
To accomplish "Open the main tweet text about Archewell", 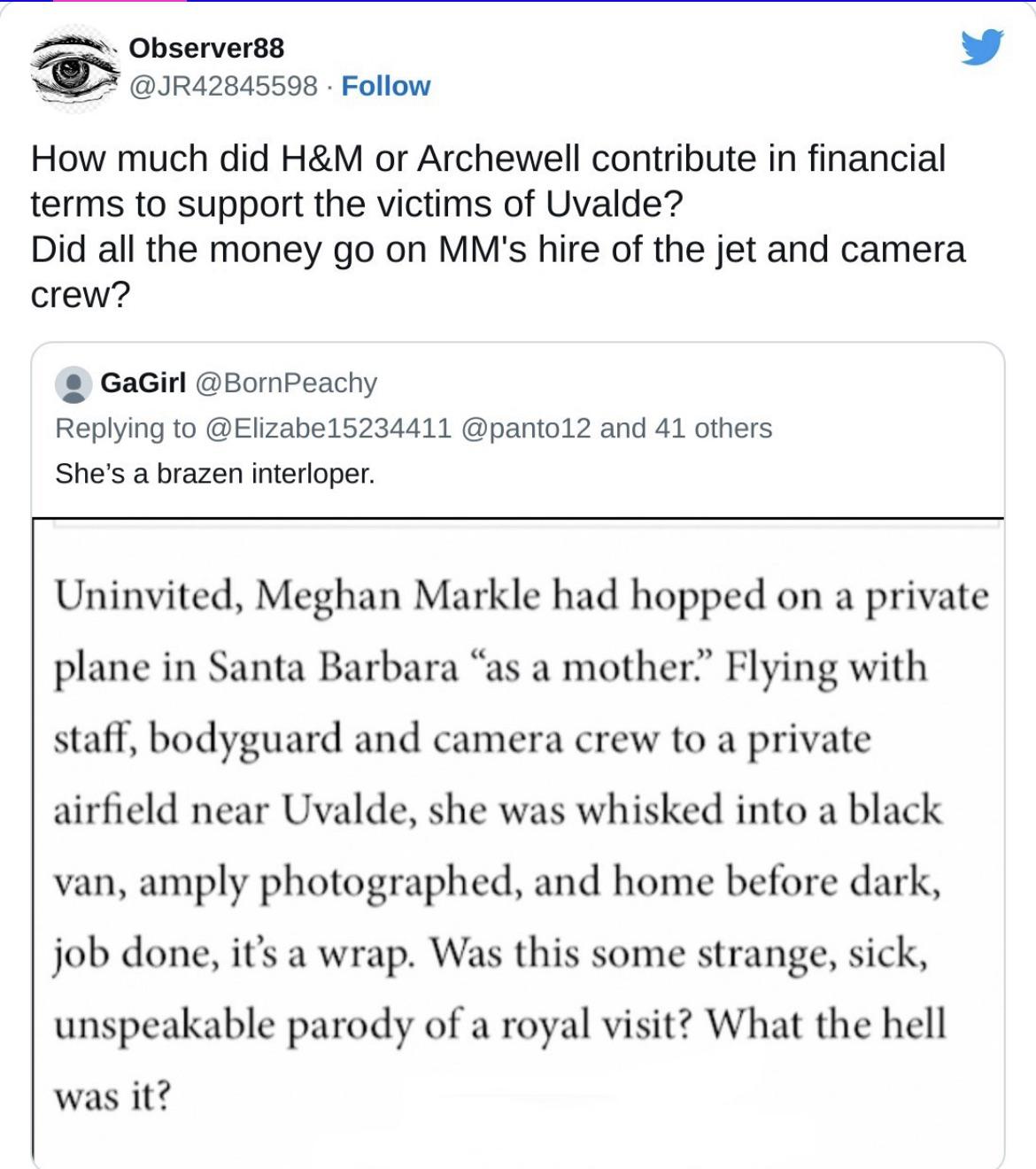I will click(x=488, y=159).
